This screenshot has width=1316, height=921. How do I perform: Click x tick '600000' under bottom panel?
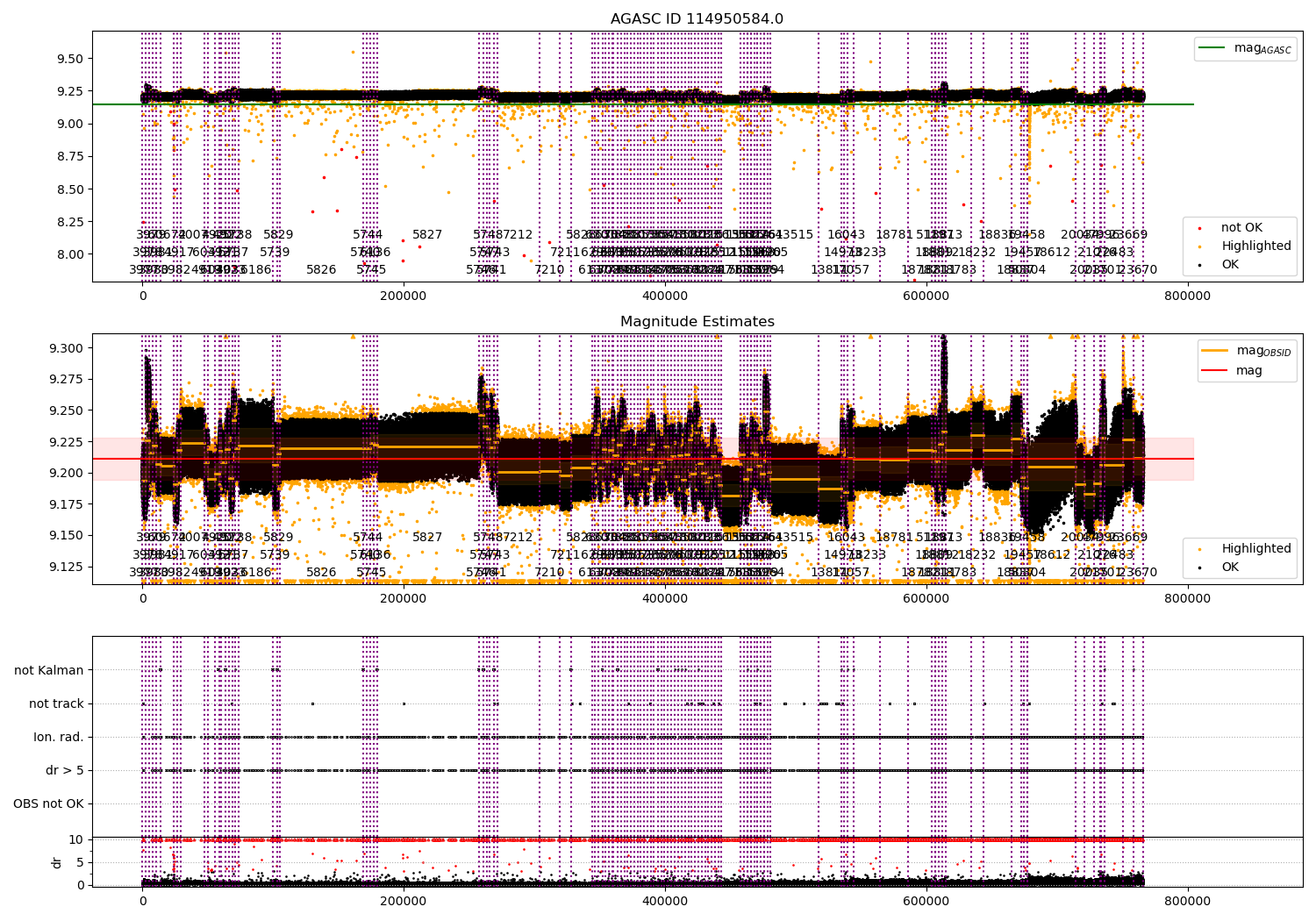[926, 901]
